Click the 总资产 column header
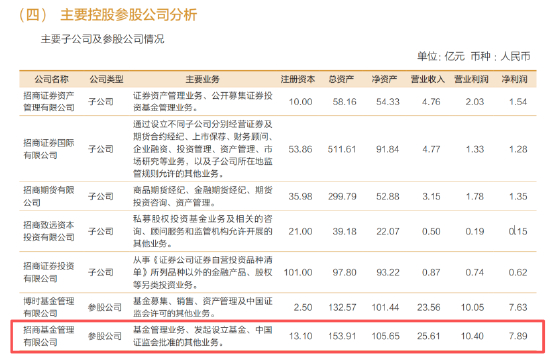Image resolution: width=550 pixels, height=363 pixels. [341, 79]
